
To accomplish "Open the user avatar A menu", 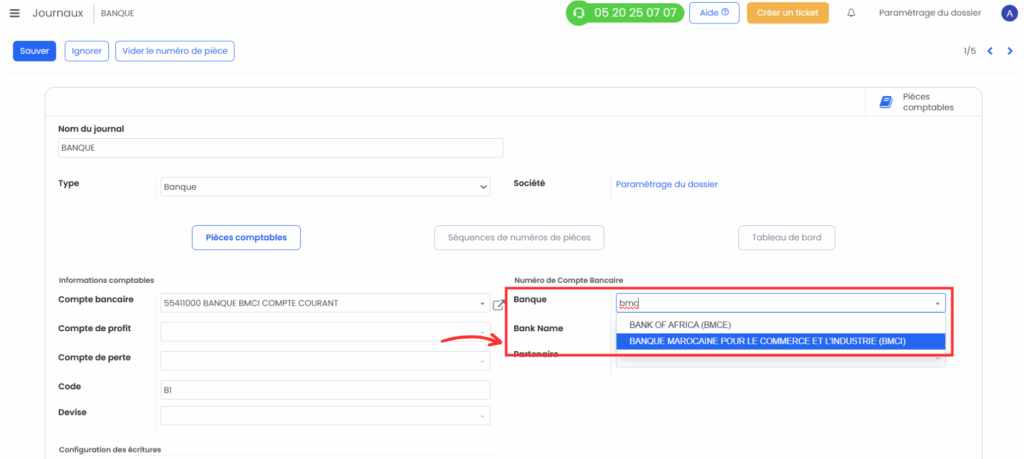I will (x=1008, y=13).
